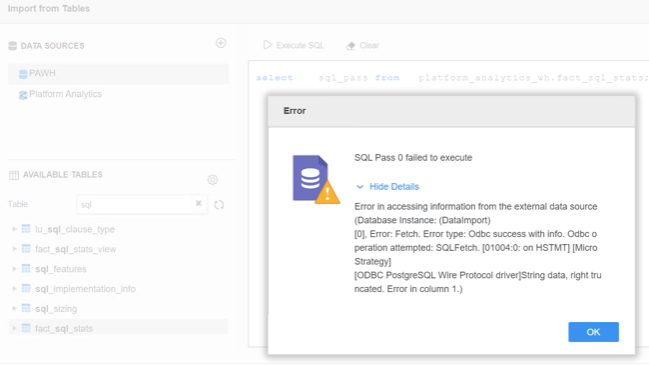
Task: Click the SQL editor query text
Action: click(x=452, y=78)
